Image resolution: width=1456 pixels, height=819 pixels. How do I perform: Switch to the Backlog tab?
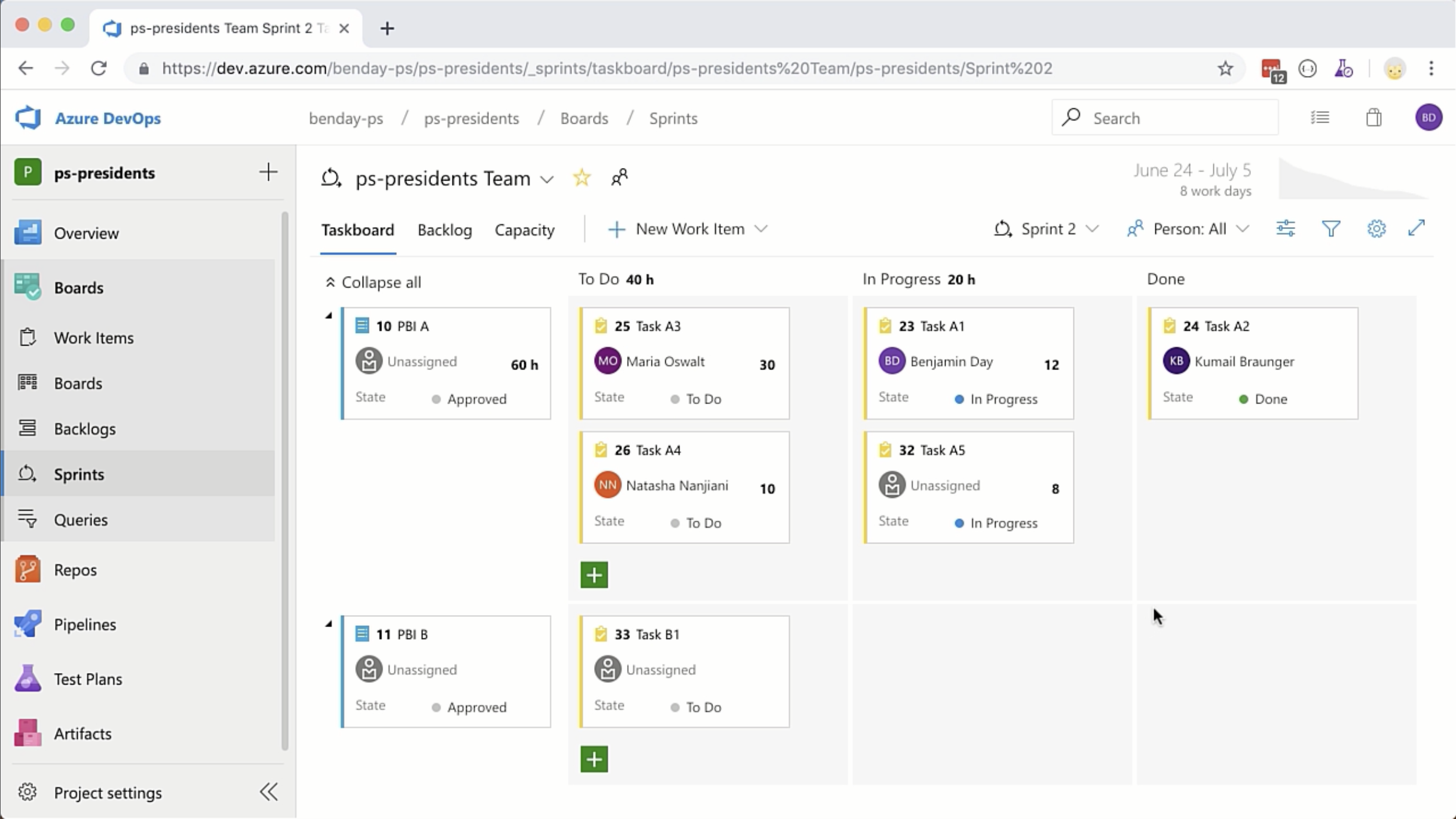[444, 230]
